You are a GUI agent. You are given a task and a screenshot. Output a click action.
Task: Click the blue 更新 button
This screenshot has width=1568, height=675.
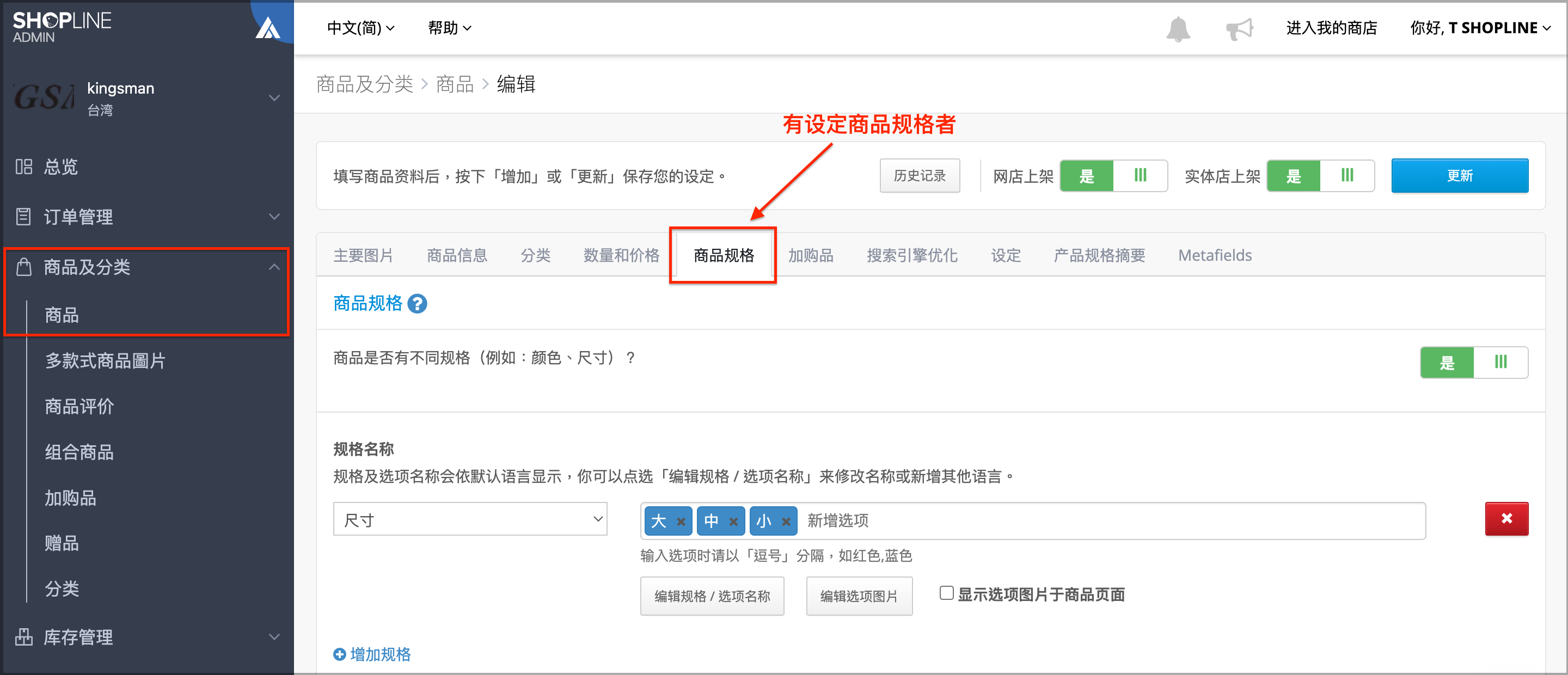1460,176
